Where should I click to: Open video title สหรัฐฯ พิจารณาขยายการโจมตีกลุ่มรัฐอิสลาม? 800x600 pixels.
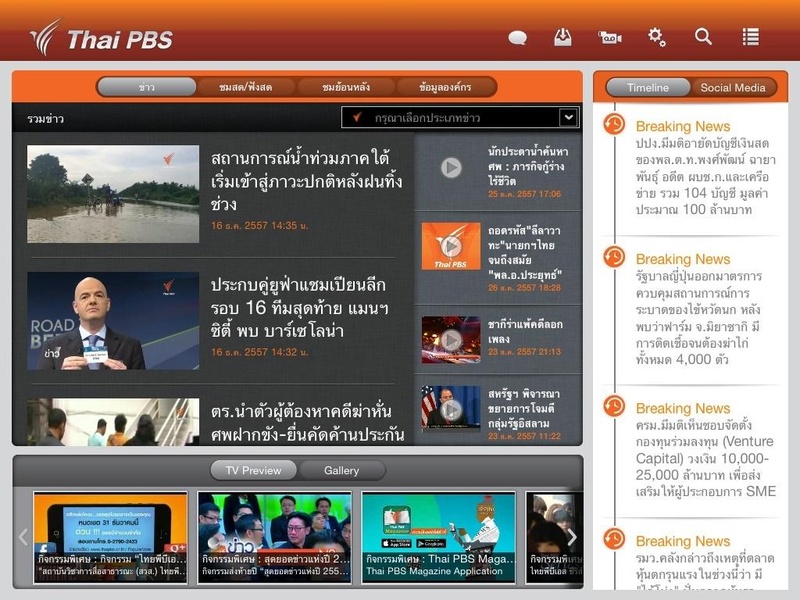click(524, 409)
